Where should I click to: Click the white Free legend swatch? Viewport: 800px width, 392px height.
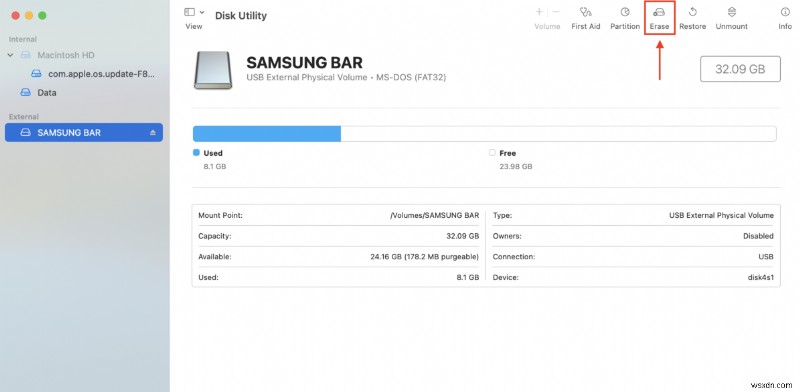tap(492, 153)
